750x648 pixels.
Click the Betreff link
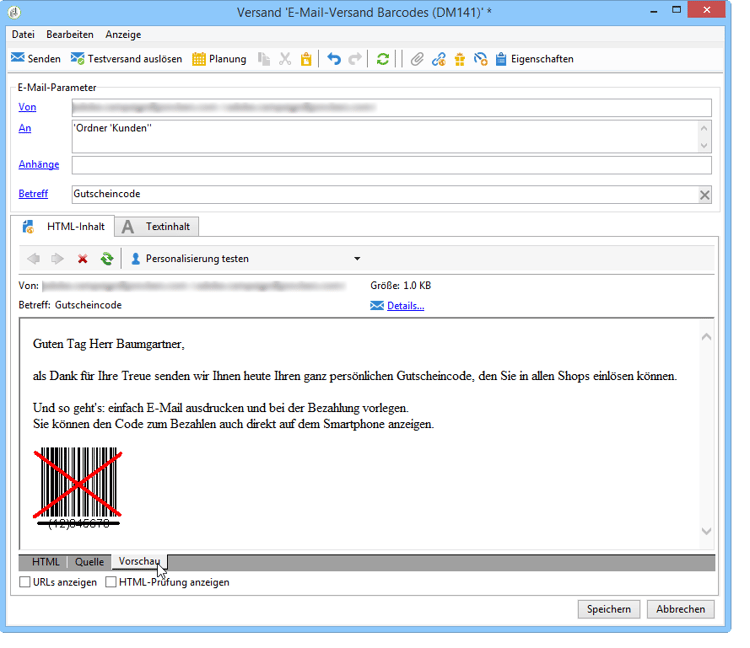pos(33,193)
